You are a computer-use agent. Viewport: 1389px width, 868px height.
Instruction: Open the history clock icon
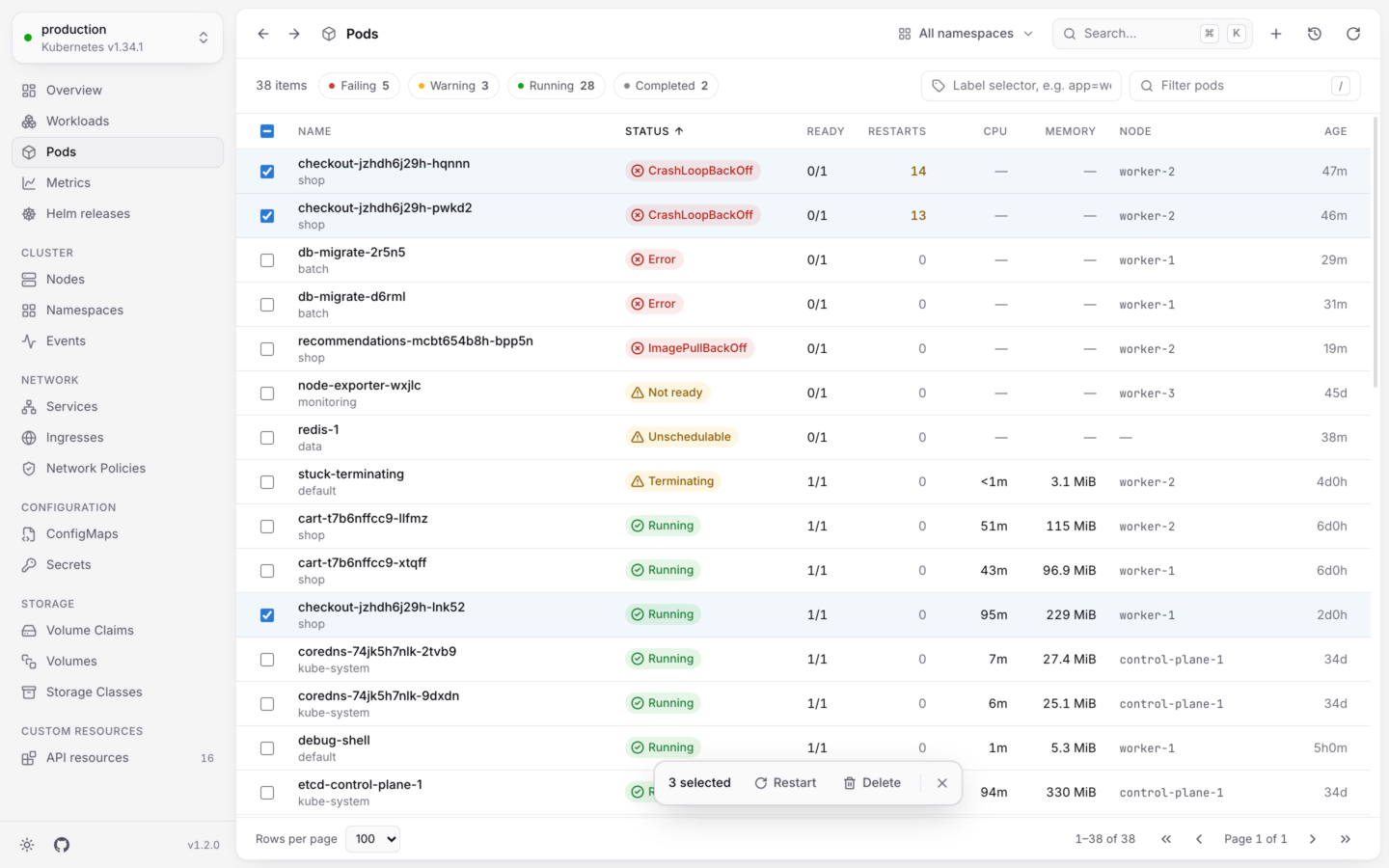pos(1315,34)
